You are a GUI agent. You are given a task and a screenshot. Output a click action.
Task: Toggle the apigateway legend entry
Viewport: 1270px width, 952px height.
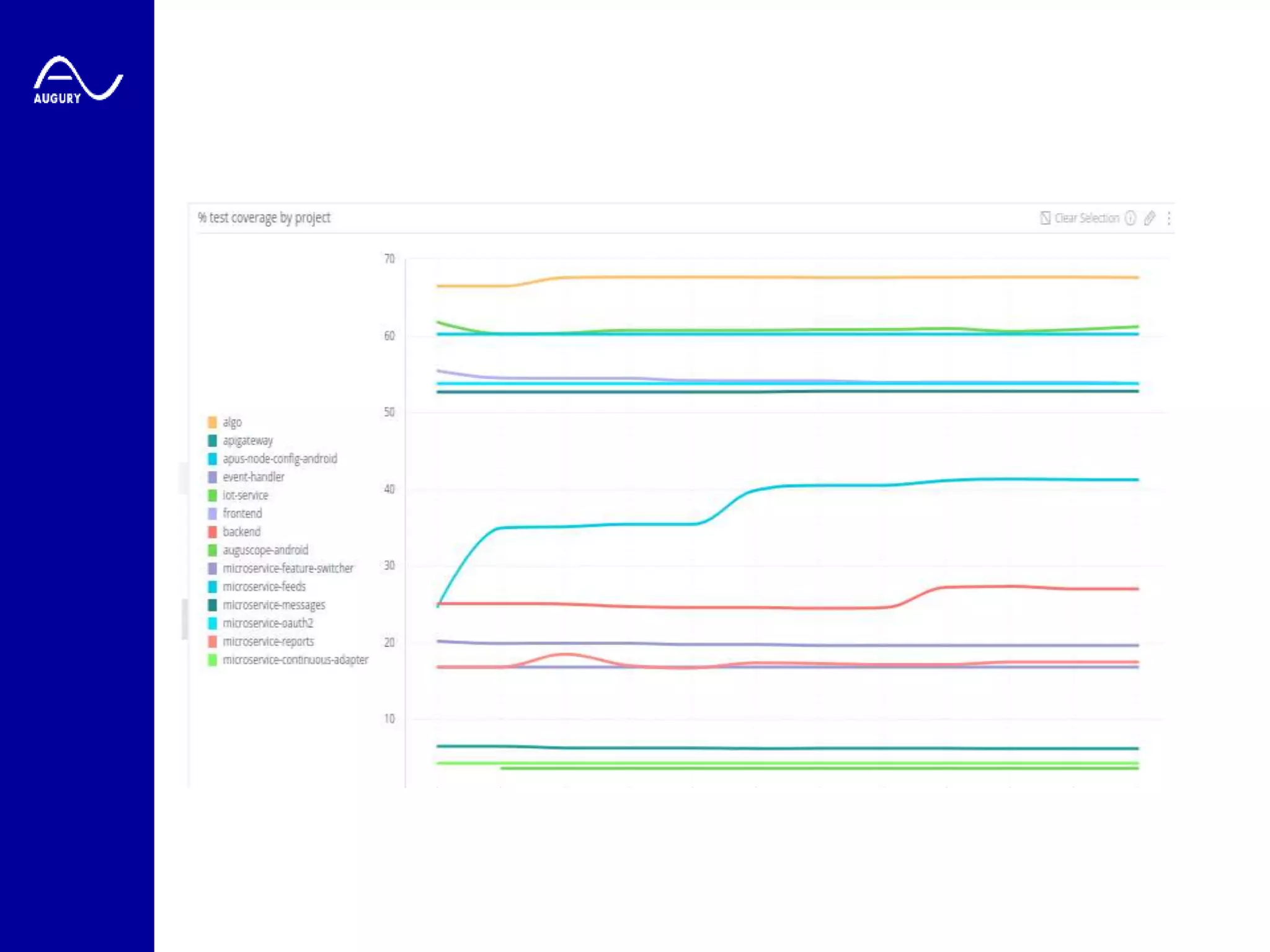(247, 441)
